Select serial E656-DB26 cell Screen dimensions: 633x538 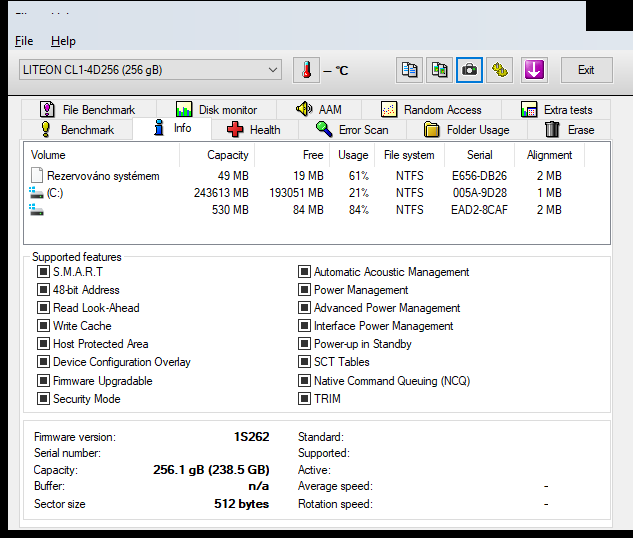(x=479, y=176)
